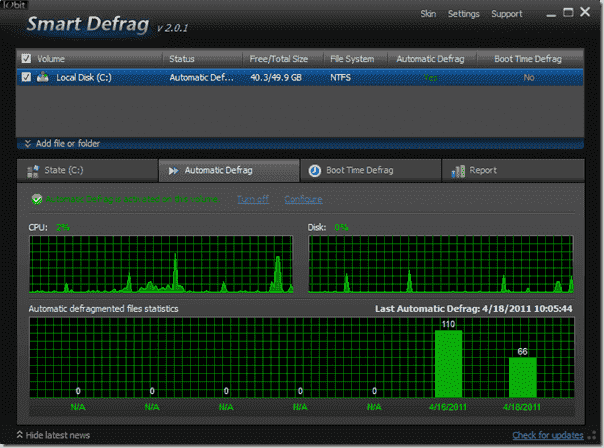Click the Boot Time Defrag column header
Screen dimensions: 604x448
[x=528, y=59]
